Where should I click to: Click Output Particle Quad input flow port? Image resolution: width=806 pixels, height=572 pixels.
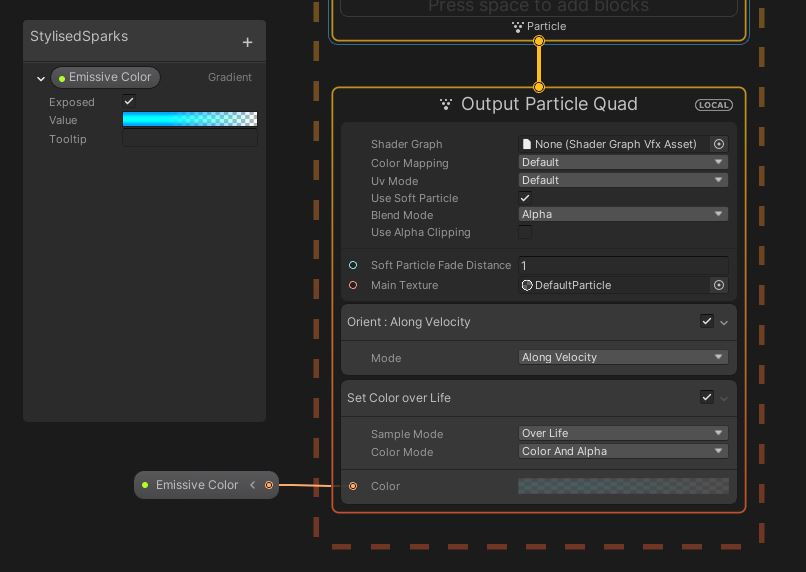[x=539, y=87]
